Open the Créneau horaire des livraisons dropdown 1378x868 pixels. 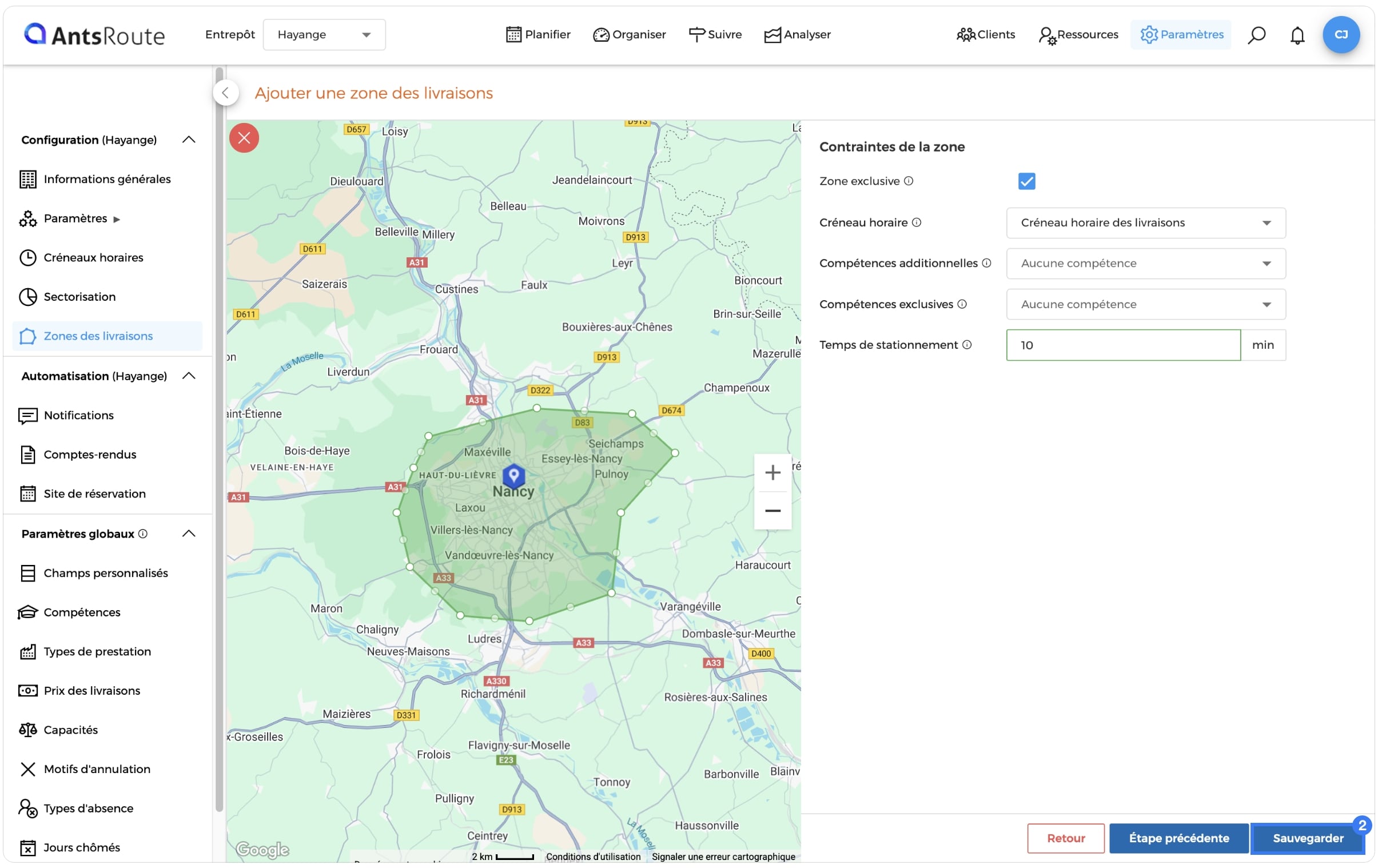tap(1146, 223)
